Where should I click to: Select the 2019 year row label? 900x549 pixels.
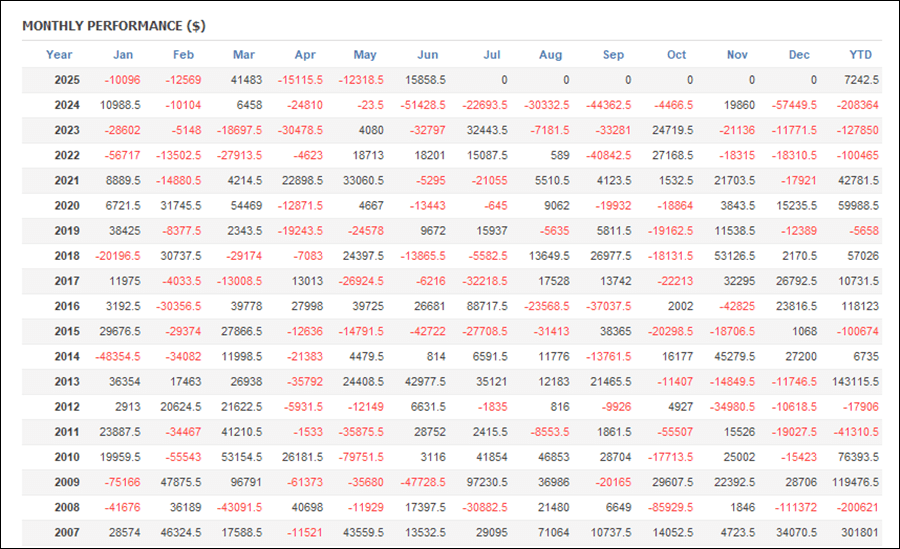pos(67,231)
